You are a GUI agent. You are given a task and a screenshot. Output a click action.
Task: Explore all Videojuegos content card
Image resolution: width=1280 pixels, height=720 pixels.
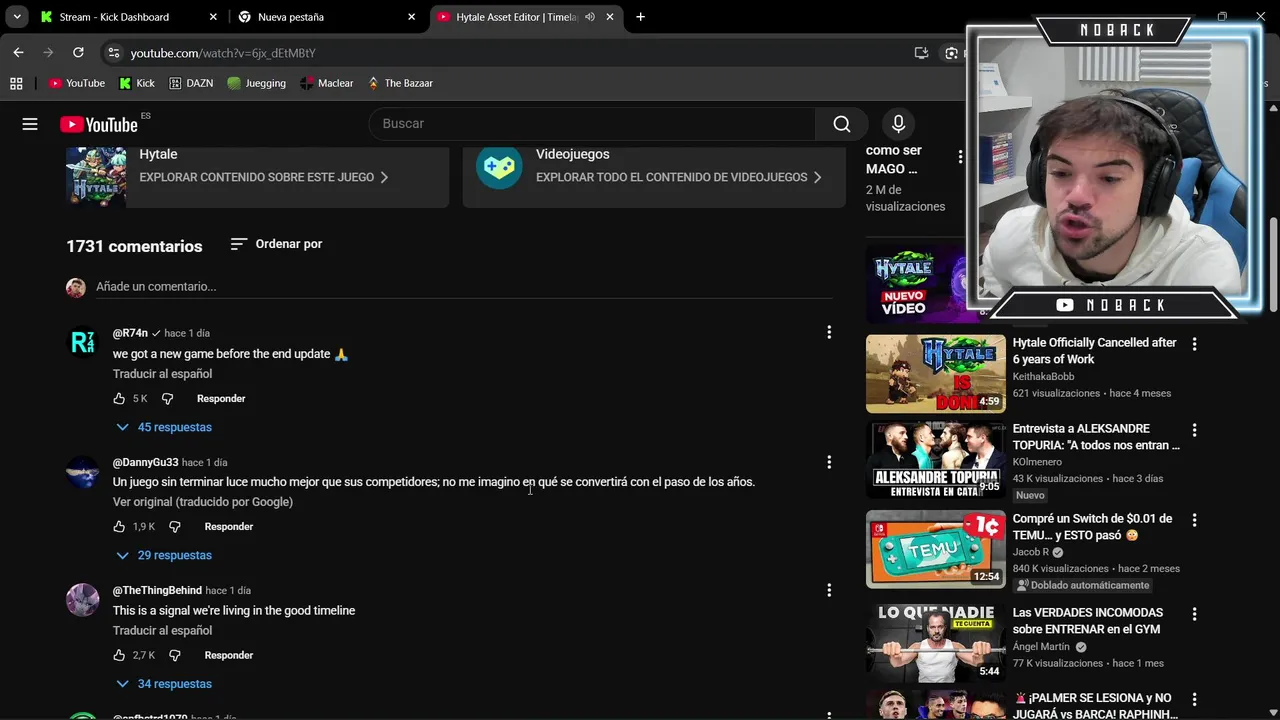click(654, 176)
